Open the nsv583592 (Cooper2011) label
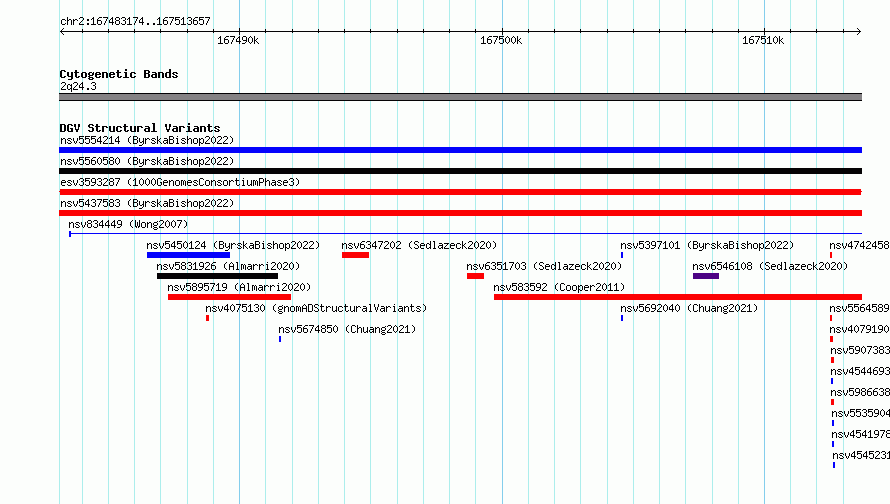890x504 pixels. tap(559, 287)
